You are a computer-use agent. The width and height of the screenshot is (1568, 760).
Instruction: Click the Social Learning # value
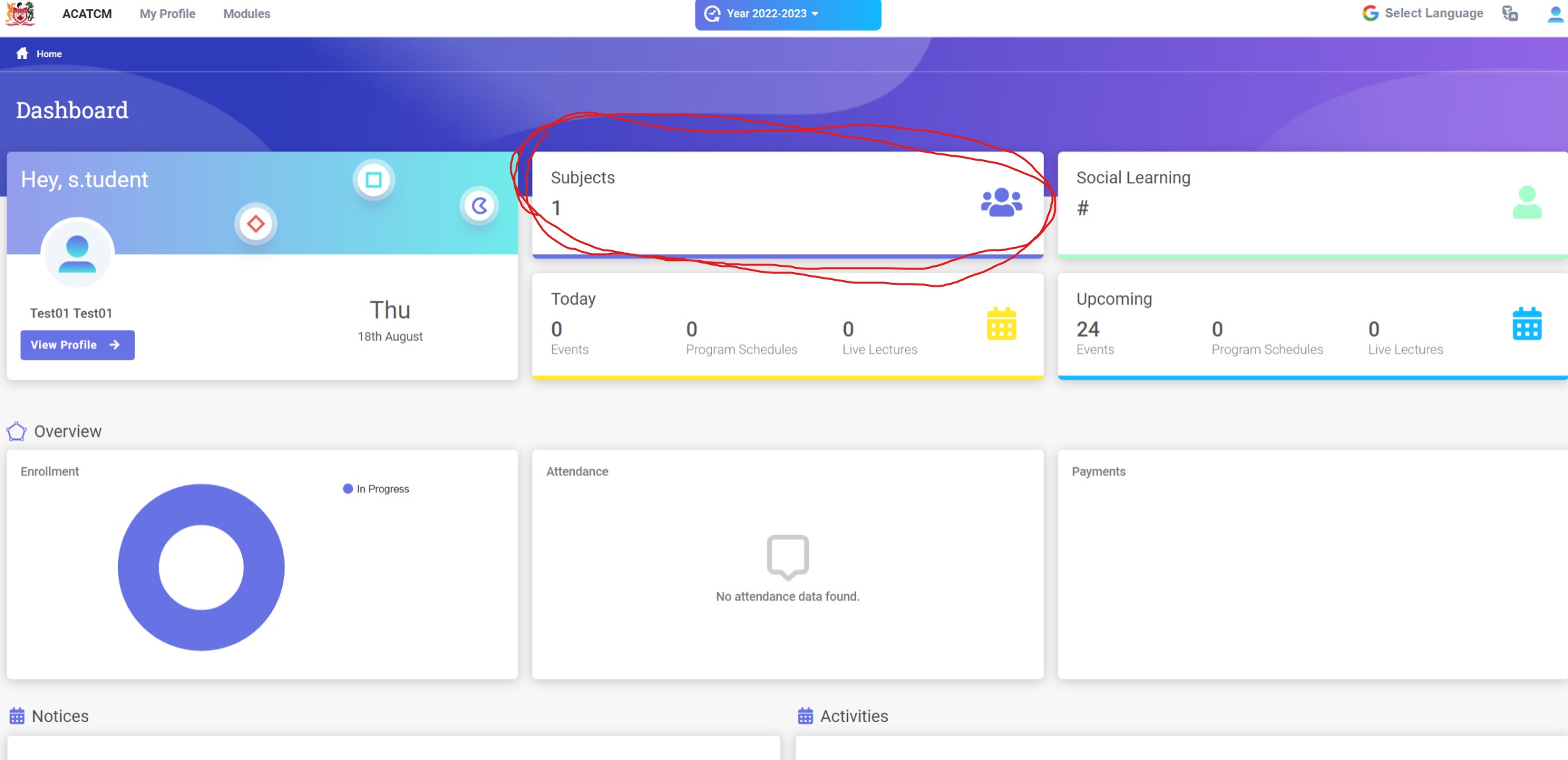1083,208
